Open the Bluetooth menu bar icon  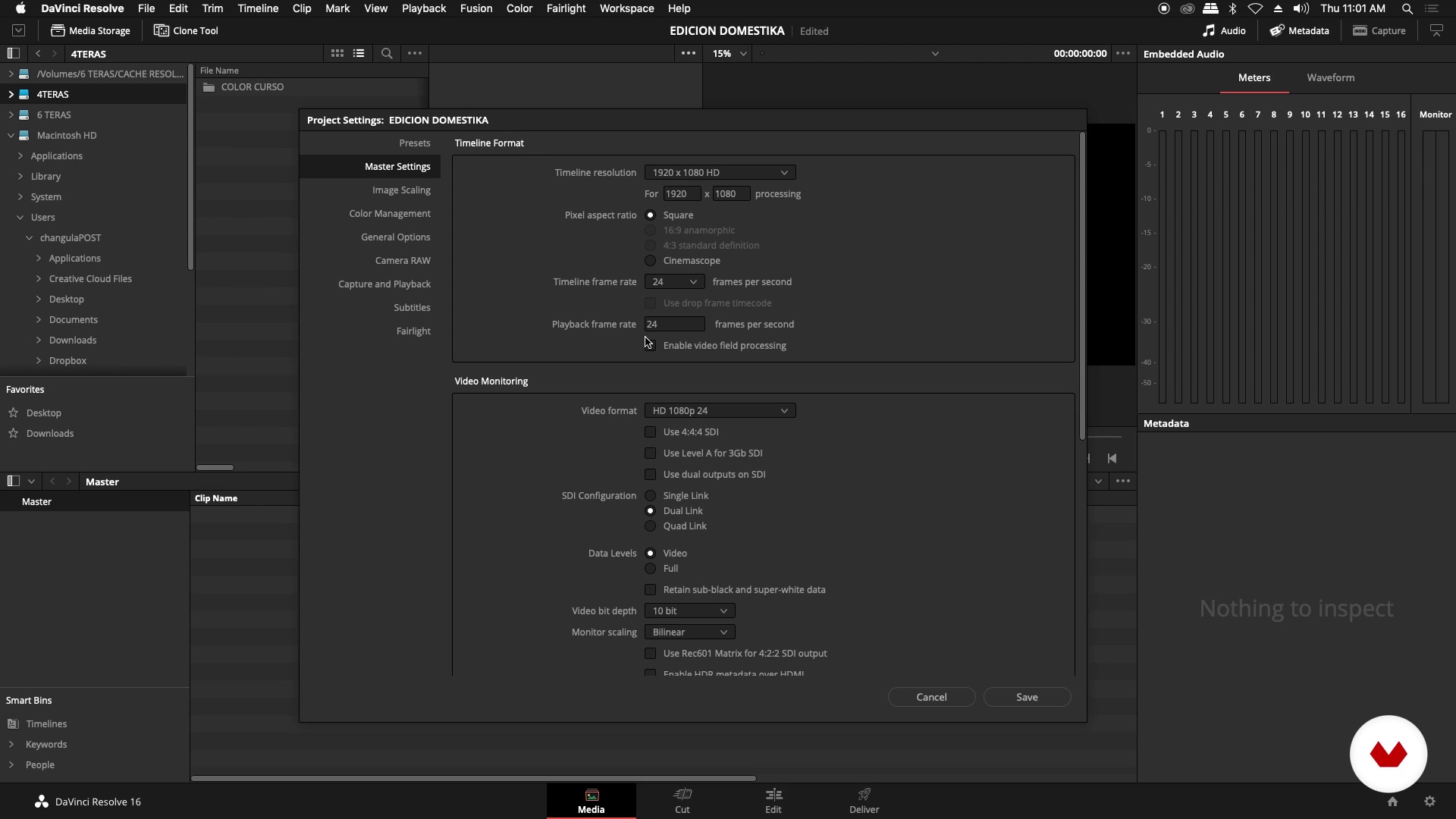[x=1233, y=8]
